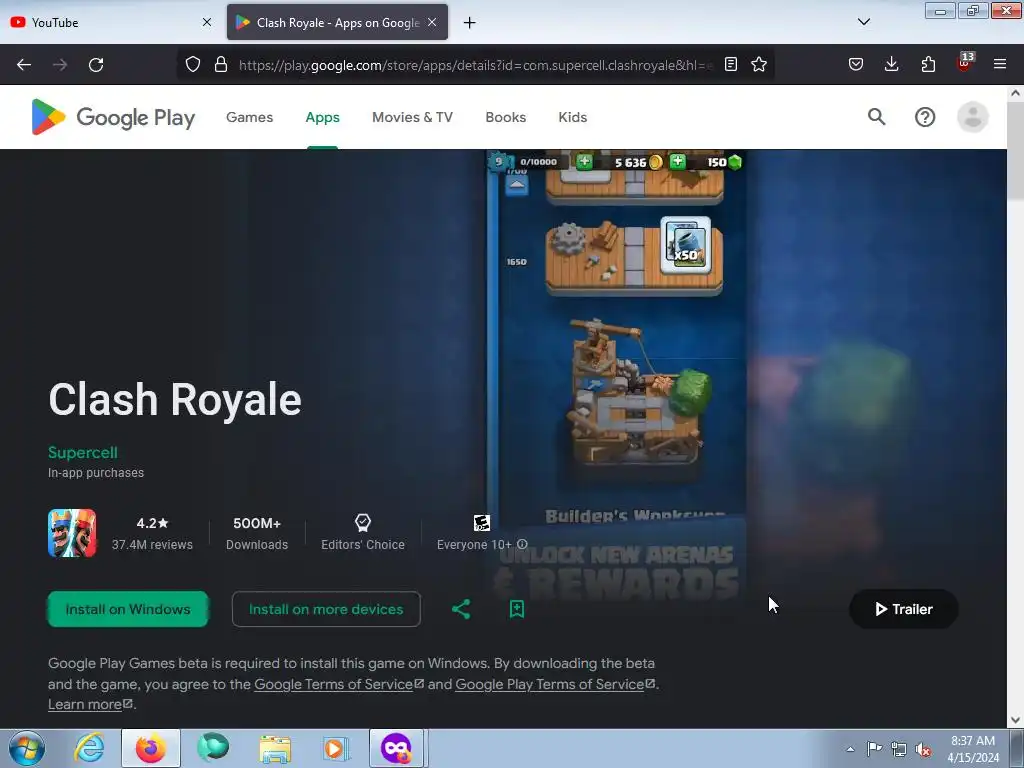Open Windows Explorer folder from taskbar
Image resolution: width=1024 pixels, height=768 pixels.
275,748
